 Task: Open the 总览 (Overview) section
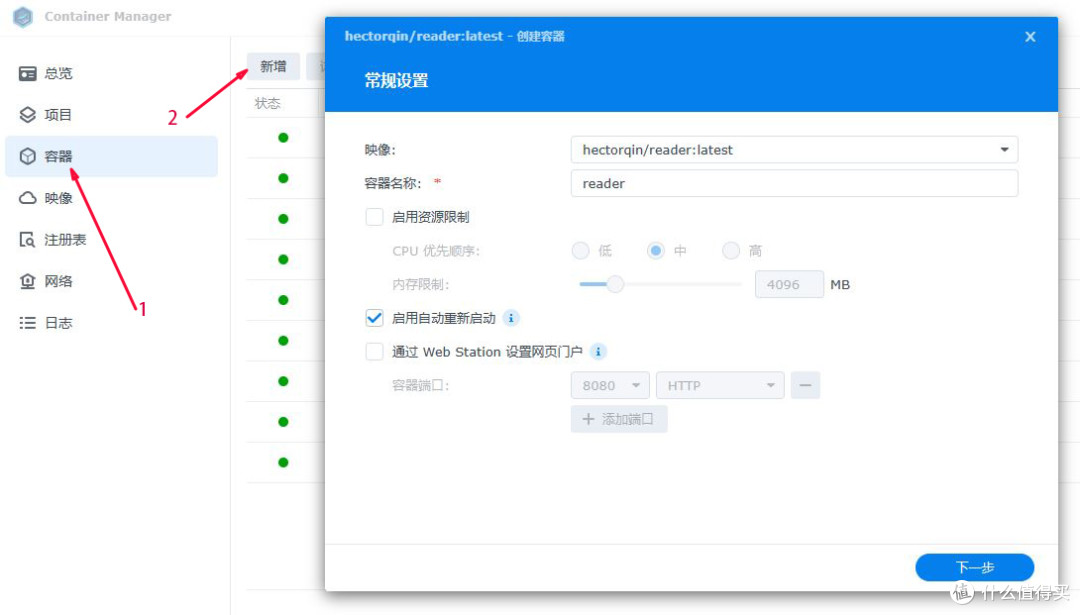[58, 72]
